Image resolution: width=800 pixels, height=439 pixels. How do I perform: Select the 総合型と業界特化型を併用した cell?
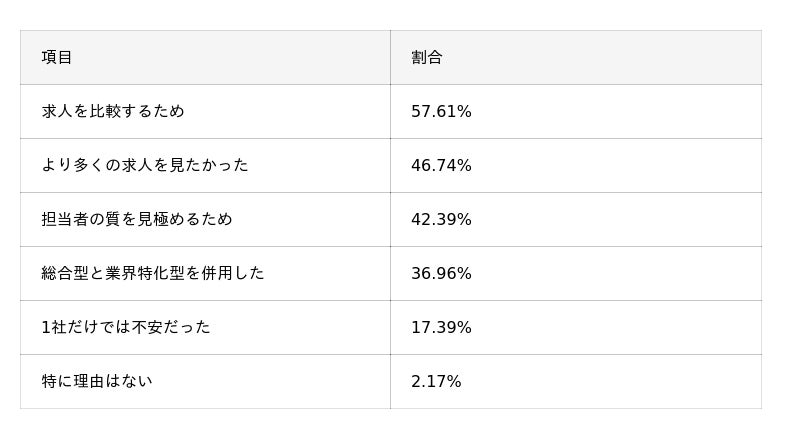(153, 274)
